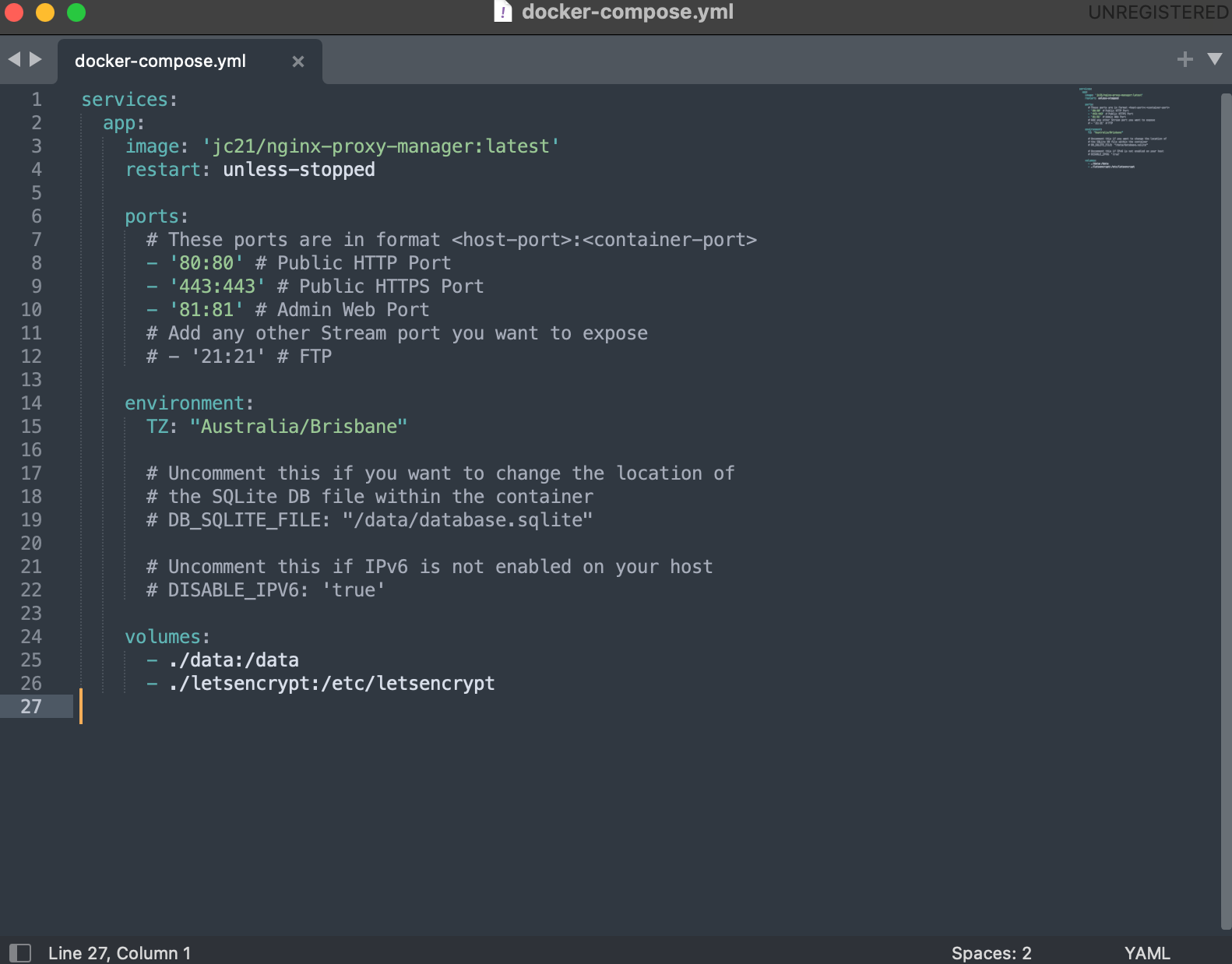Click the '# These ports are in format' comment
Viewport: 1232px width, 964px height.
click(x=452, y=240)
